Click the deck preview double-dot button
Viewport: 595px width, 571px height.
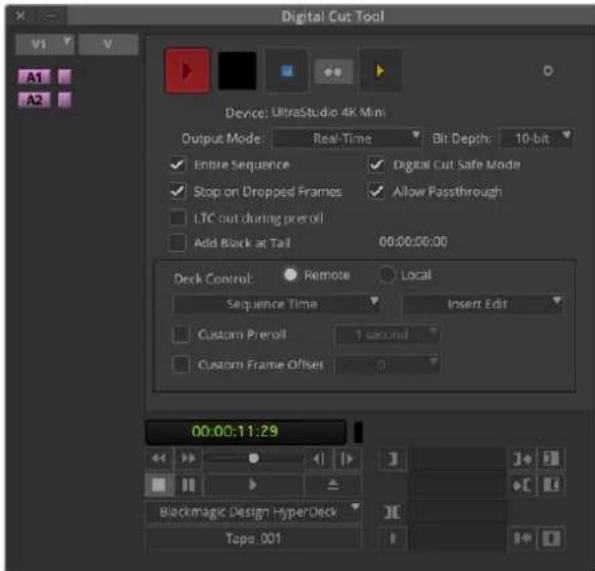tap(333, 71)
